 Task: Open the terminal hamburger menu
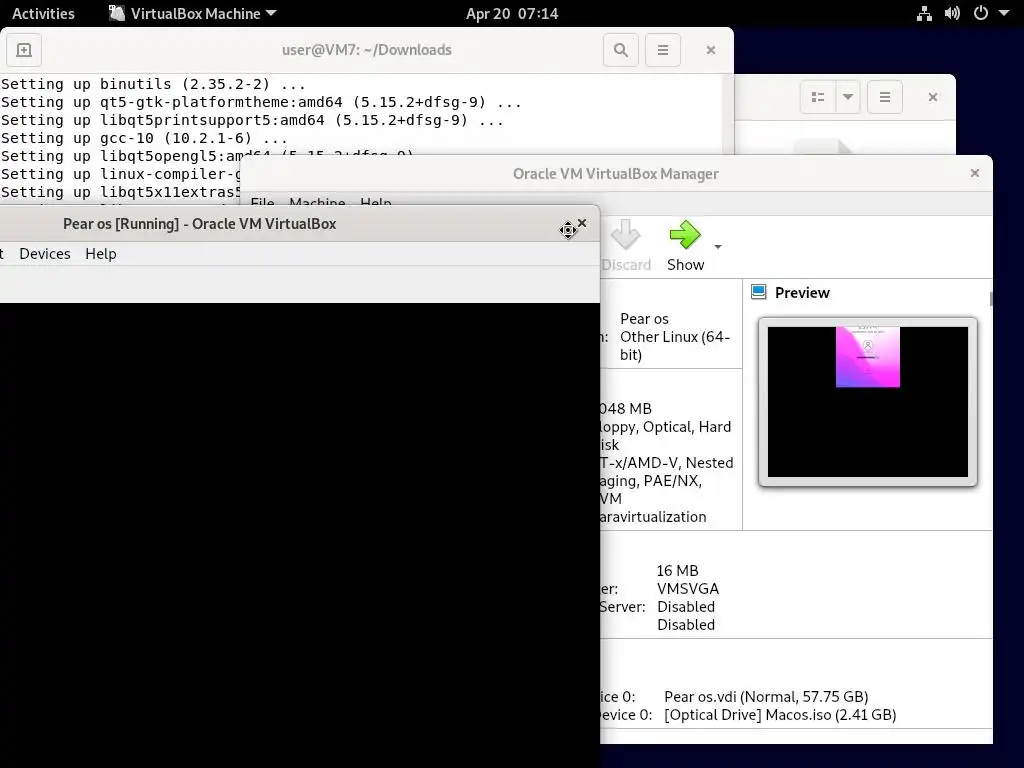pyautogui.click(x=662, y=50)
